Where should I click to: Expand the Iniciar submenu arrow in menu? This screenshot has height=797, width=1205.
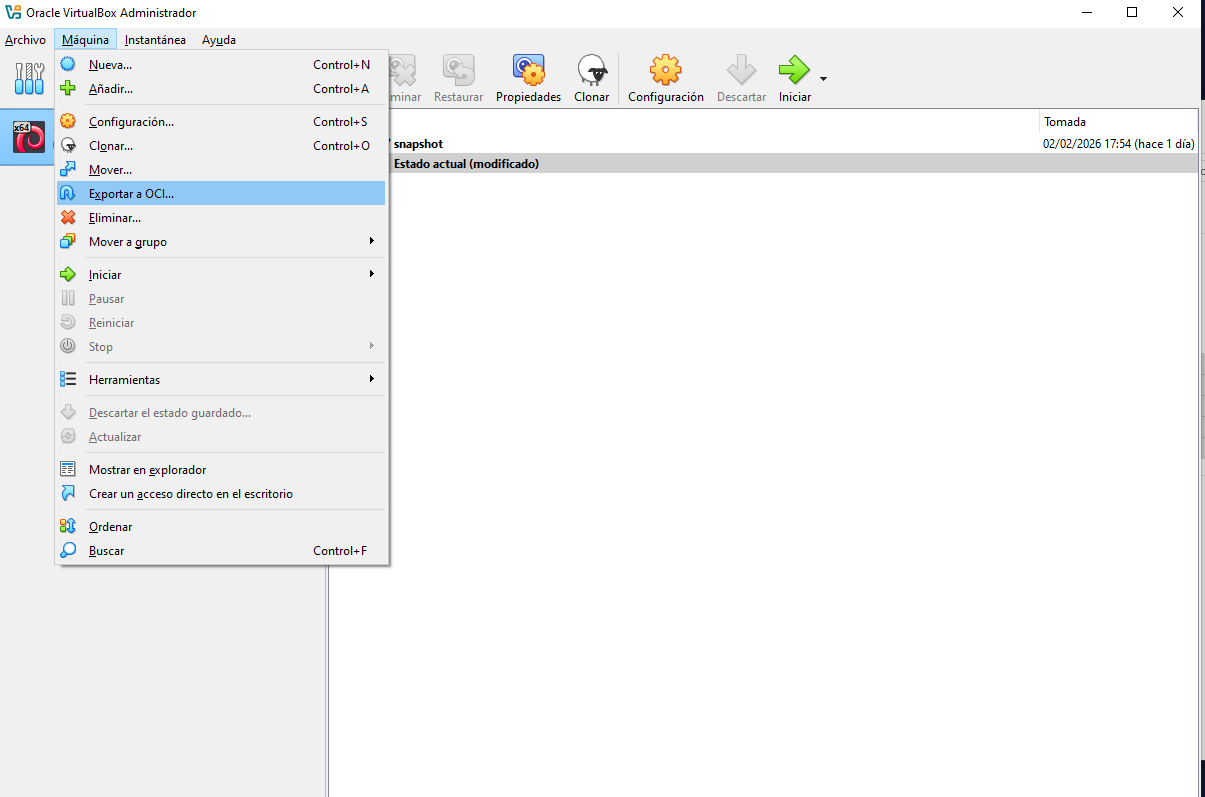tap(371, 274)
